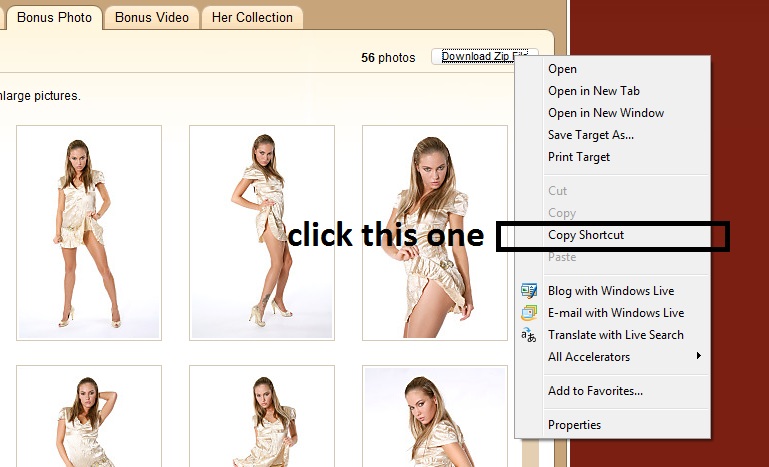
Task: Open the third photo thumbnail in the top row
Action: click(x=435, y=233)
